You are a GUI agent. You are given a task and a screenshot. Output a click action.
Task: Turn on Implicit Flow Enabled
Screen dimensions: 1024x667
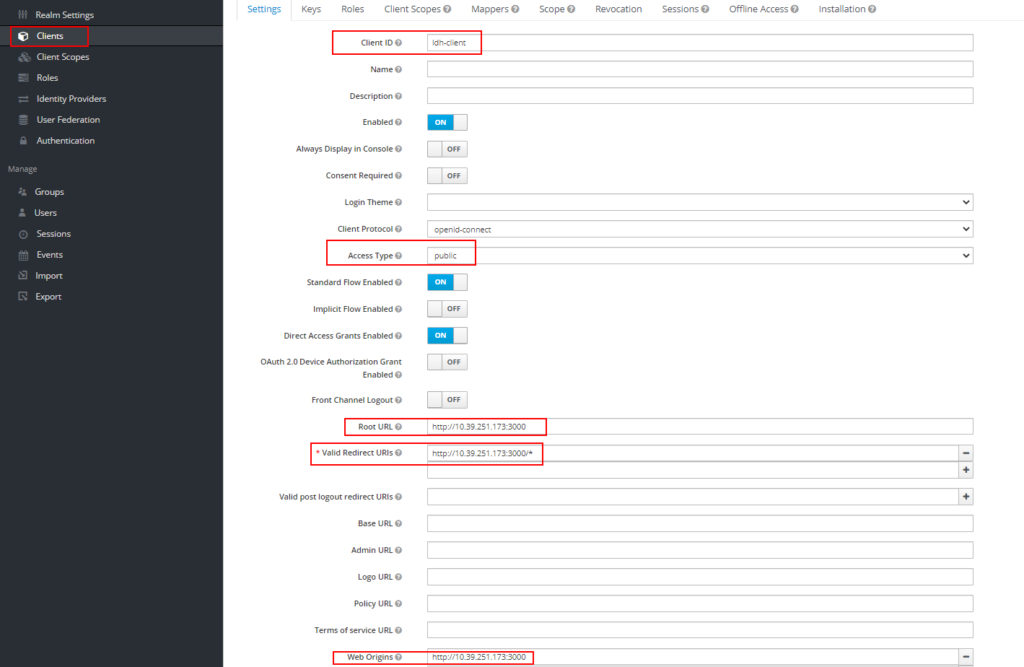(x=446, y=308)
